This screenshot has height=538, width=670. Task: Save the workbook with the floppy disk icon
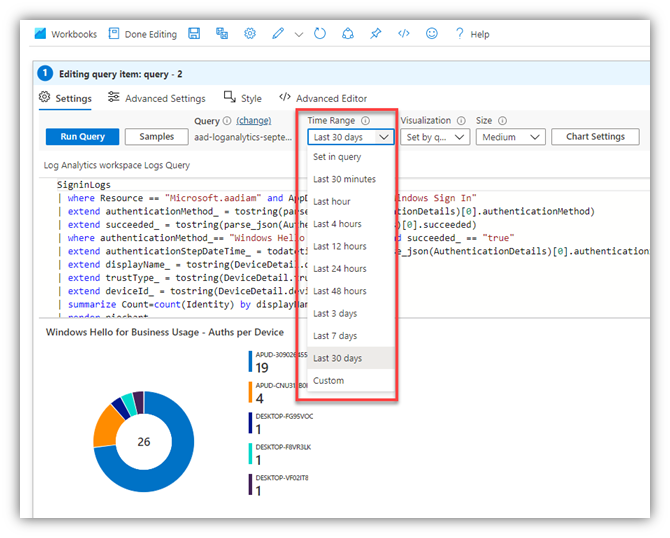pyautogui.click(x=194, y=33)
